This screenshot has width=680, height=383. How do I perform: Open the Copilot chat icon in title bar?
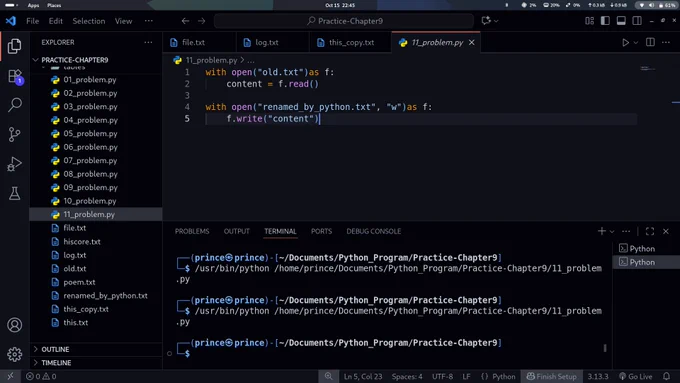[486, 21]
